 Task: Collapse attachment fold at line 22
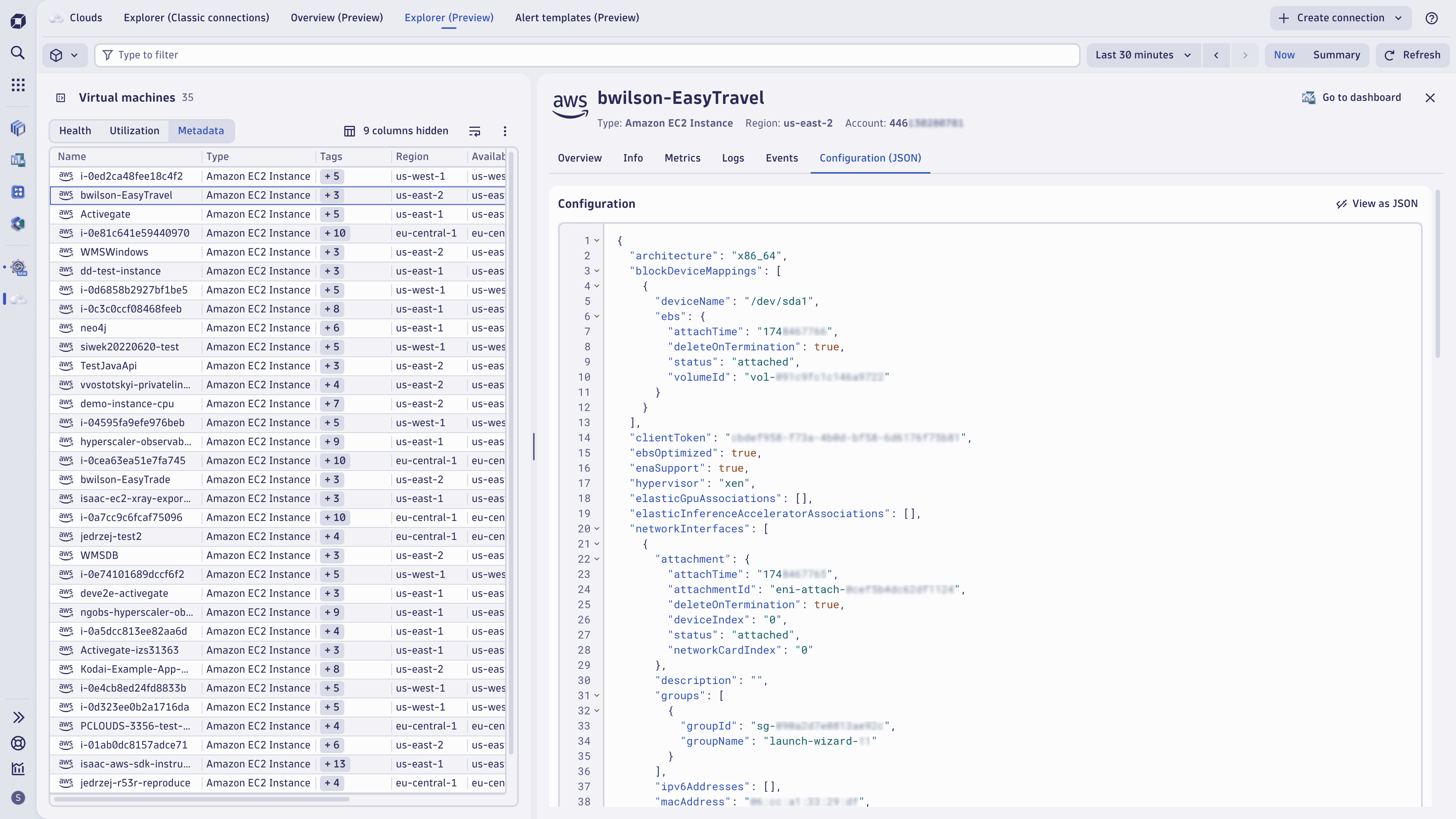coord(596,560)
